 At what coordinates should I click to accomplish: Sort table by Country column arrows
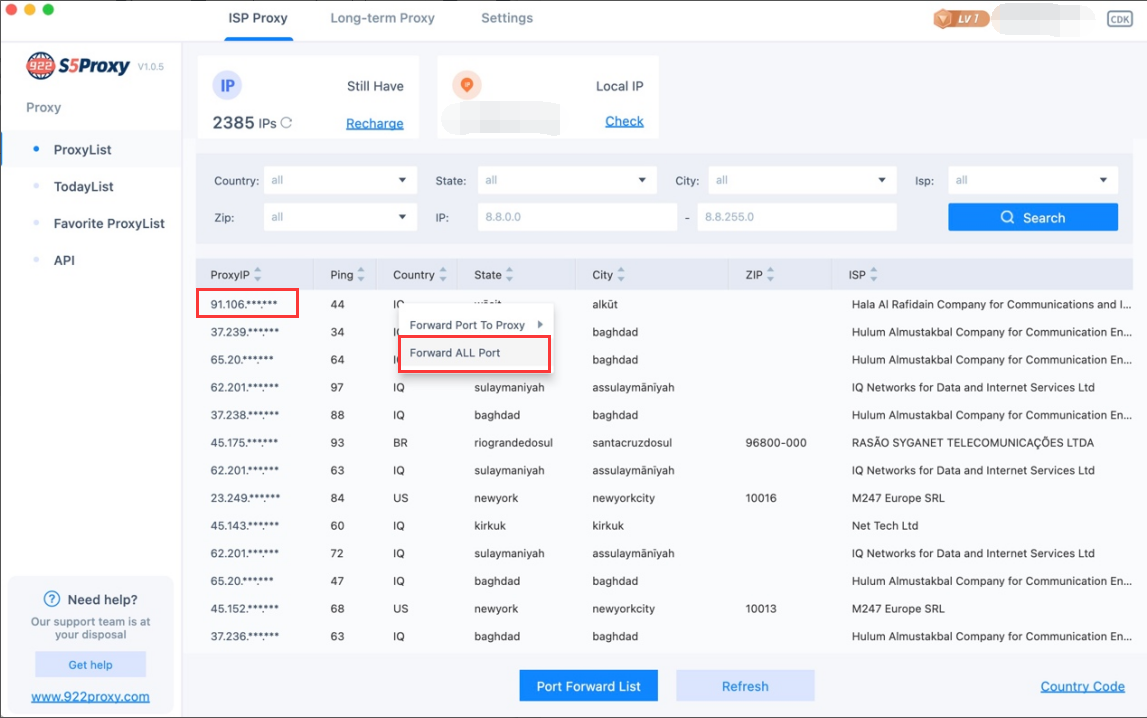(443, 275)
